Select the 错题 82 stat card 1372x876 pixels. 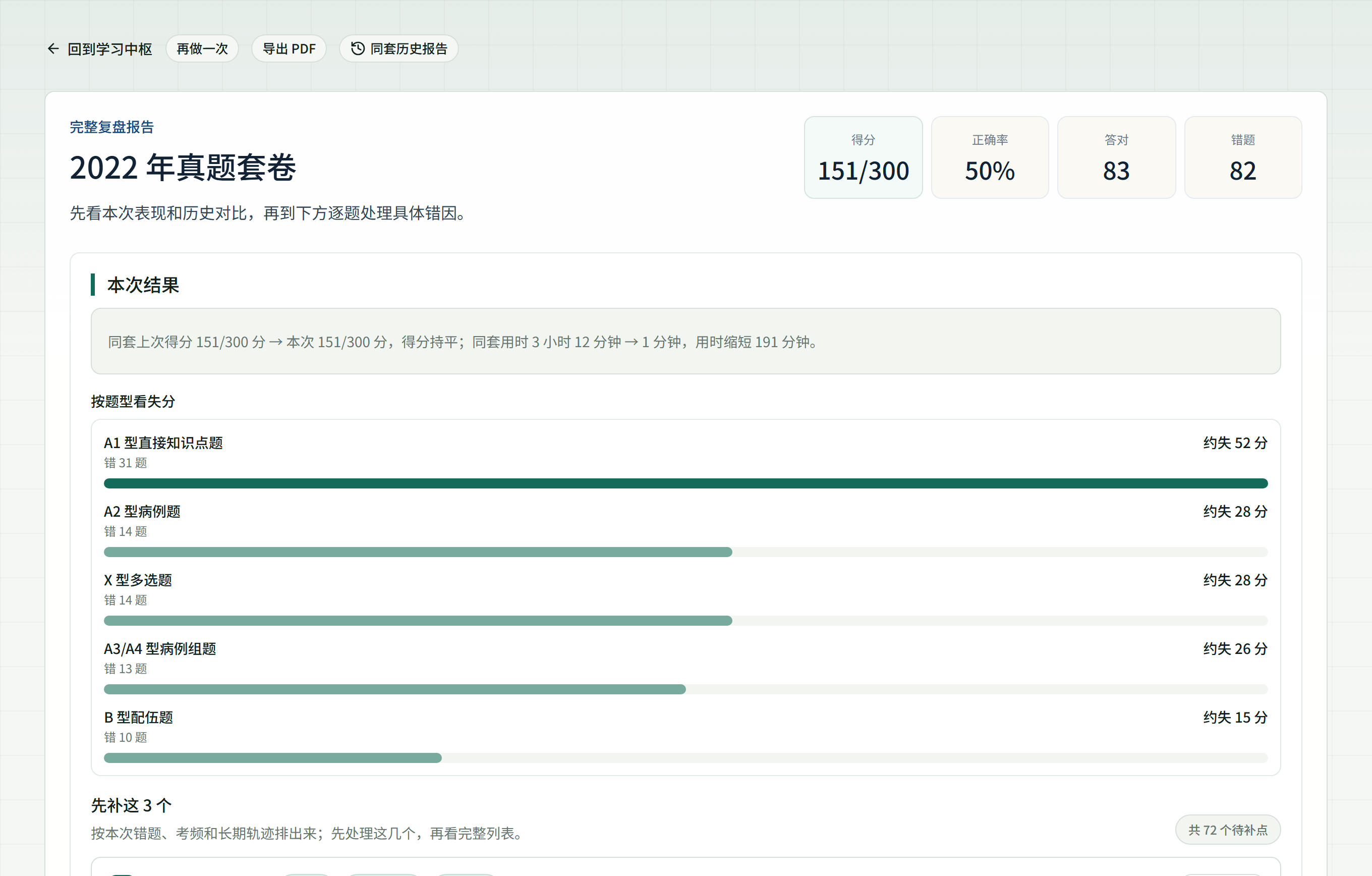pyautogui.click(x=1243, y=158)
